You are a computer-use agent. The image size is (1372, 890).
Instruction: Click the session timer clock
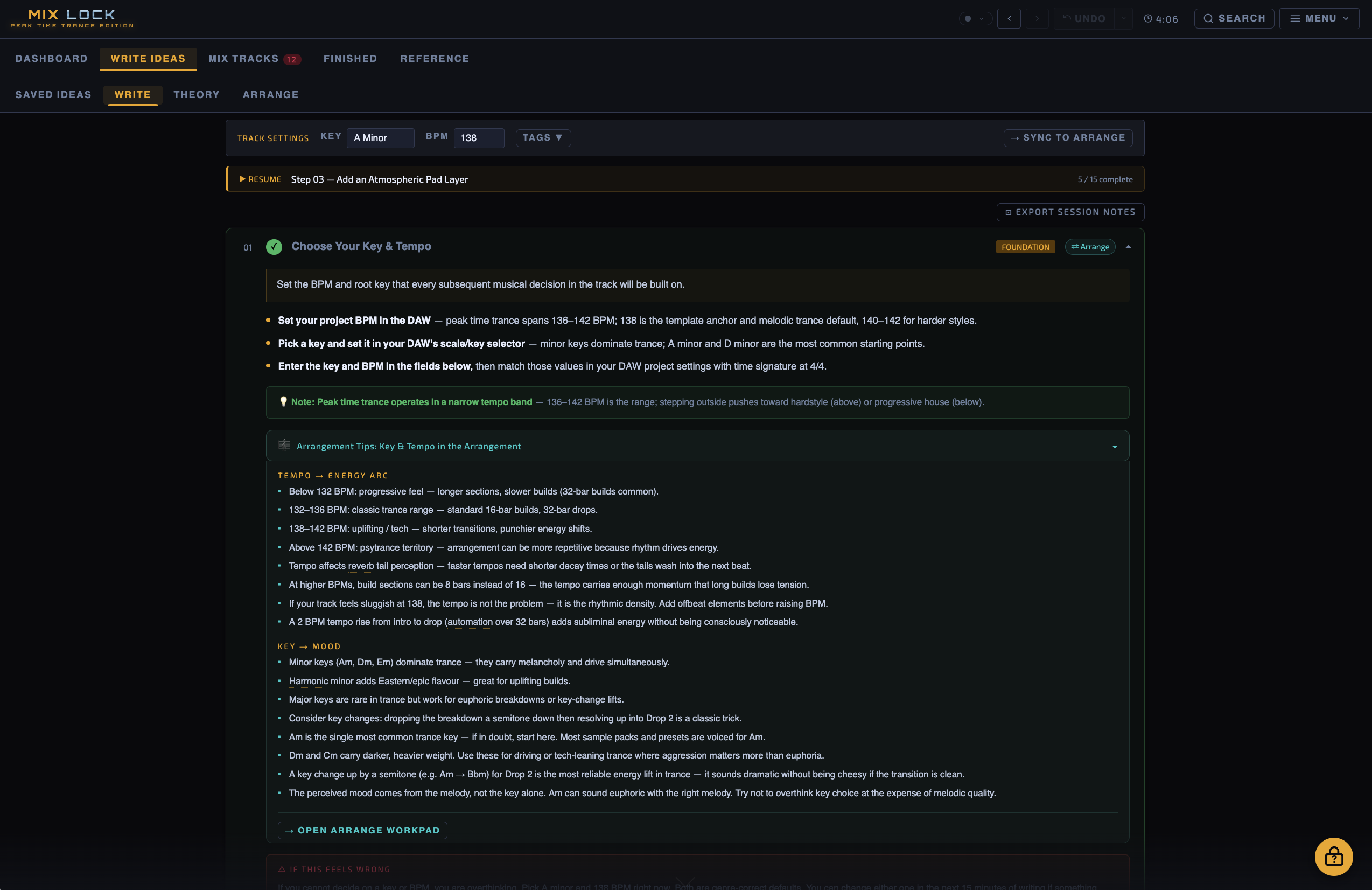(1160, 18)
